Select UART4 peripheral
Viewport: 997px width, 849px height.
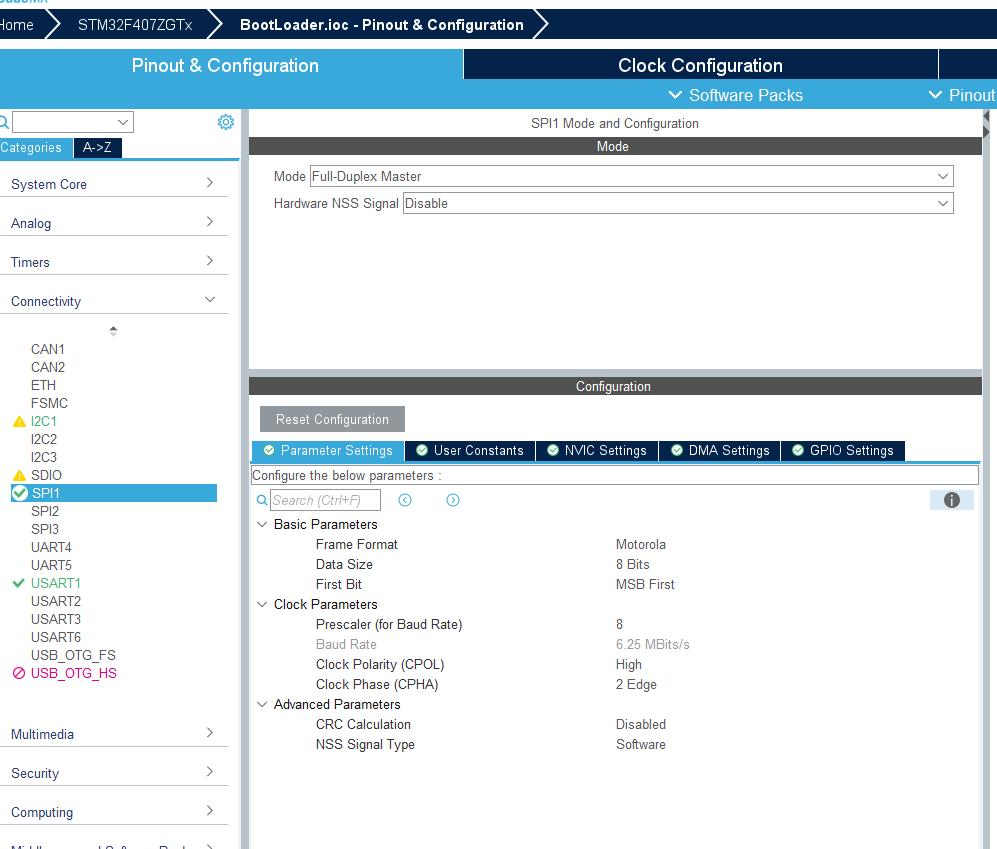51,548
